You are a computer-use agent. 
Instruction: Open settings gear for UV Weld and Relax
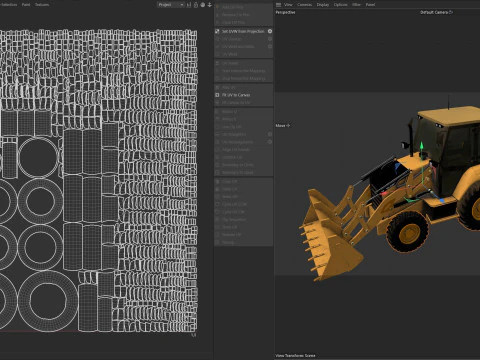click(x=270, y=46)
